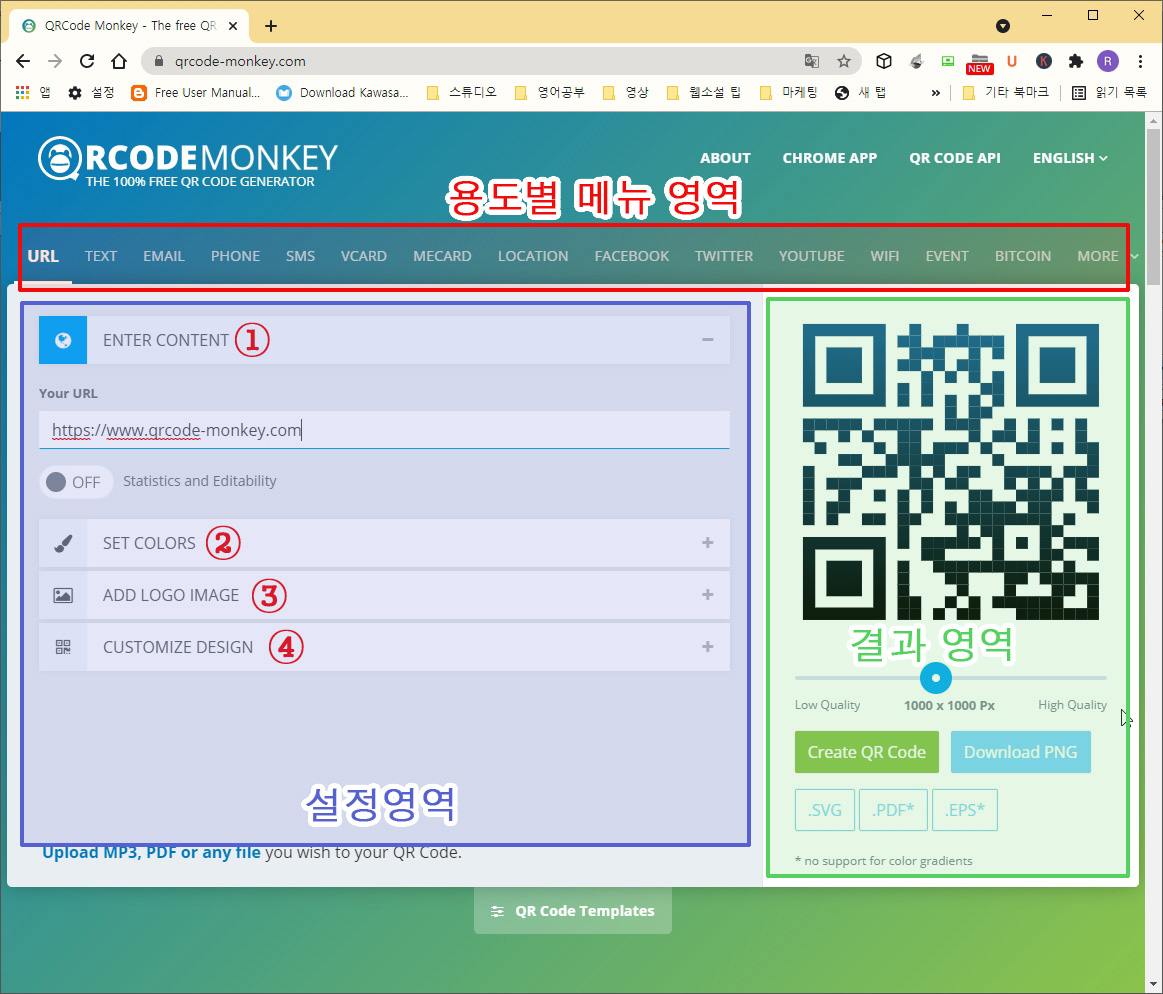1163x994 pixels.
Task: Click the sliders icon on QR Code Templates
Action: point(498,911)
